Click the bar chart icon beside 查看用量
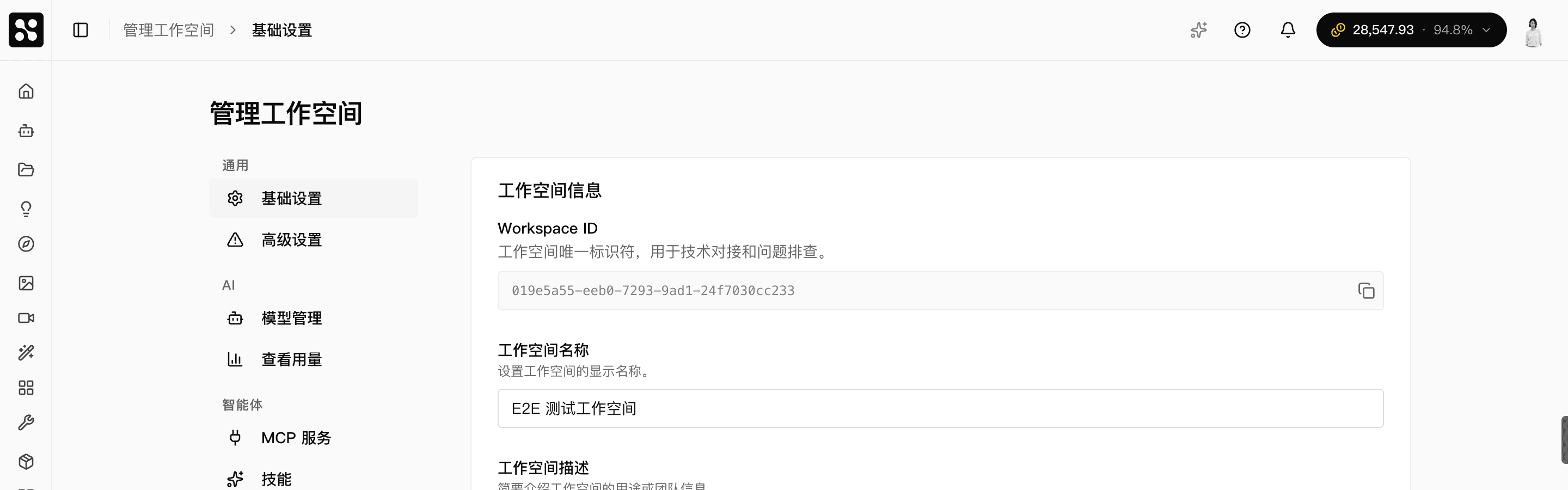Viewport: 1568px width, 490px height. coord(235,360)
